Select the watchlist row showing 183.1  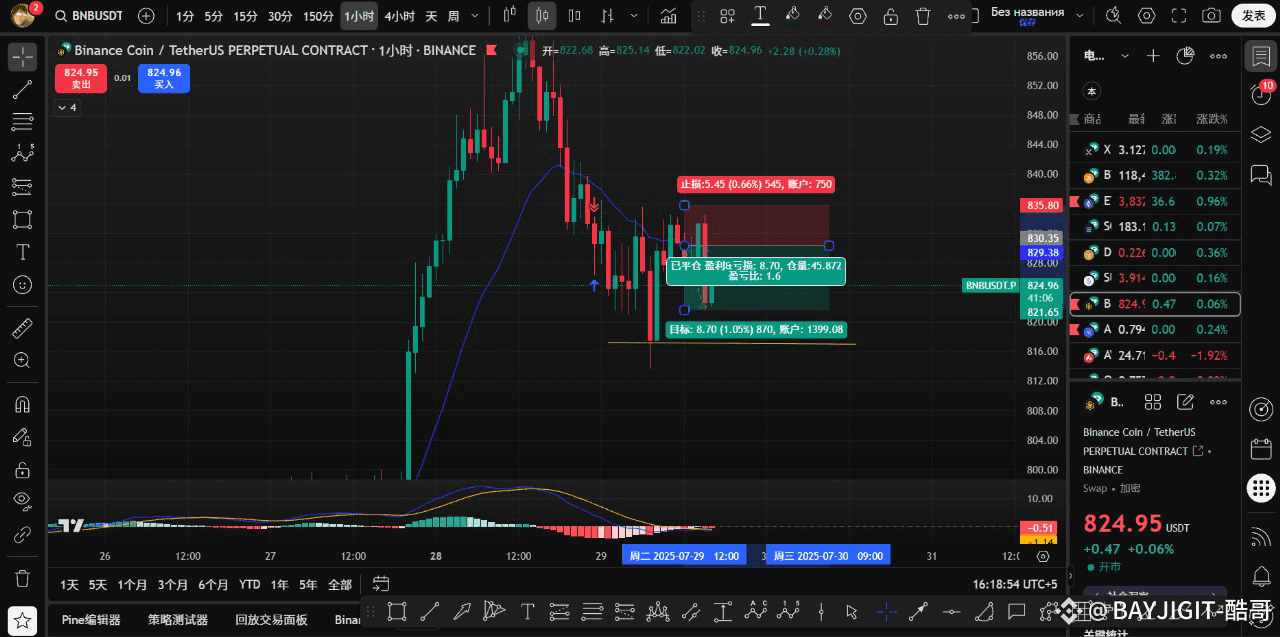tap(1155, 226)
